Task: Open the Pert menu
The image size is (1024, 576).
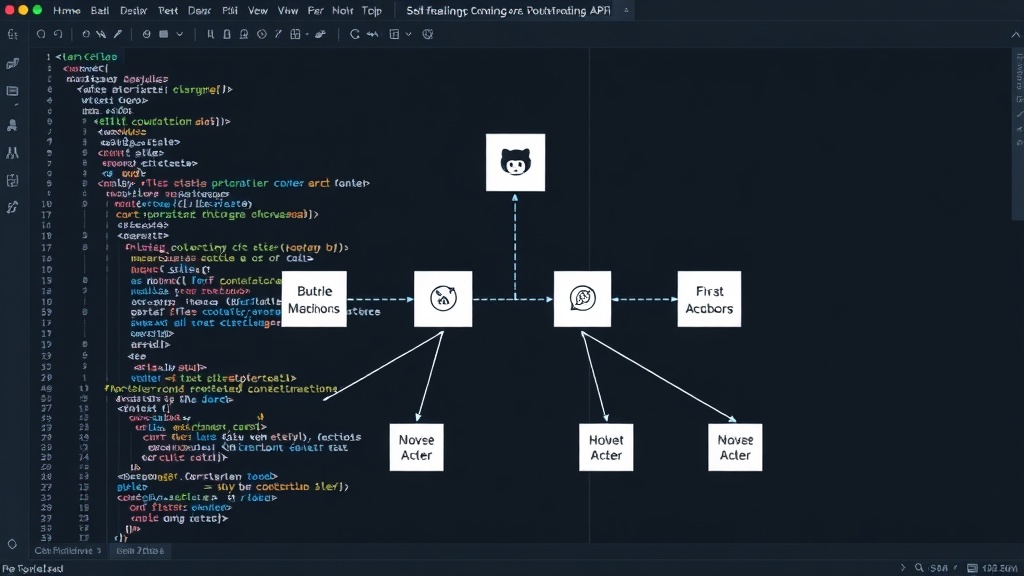Action: [168, 10]
